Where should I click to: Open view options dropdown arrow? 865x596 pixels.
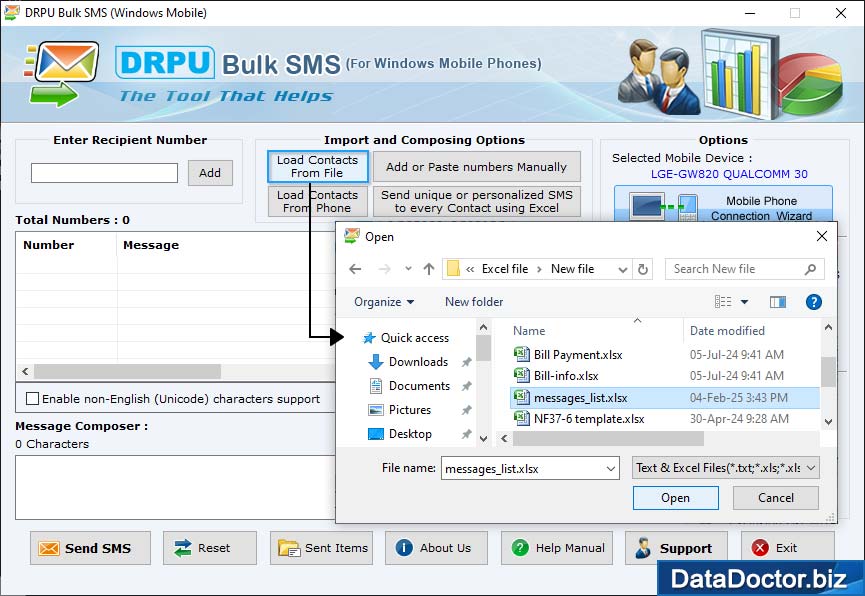point(744,302)
